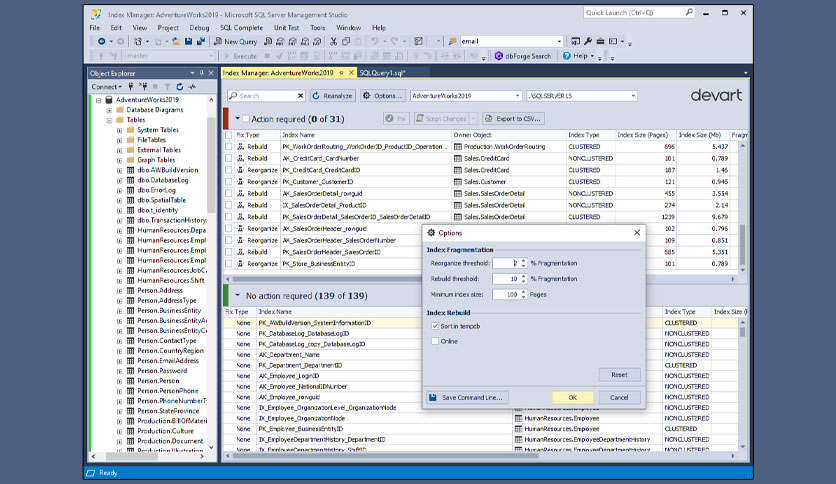The width and height of the screenshot is (836, 484).
Task: Click the Disconnect icon in Object Explorer
Action: (143, 86)
